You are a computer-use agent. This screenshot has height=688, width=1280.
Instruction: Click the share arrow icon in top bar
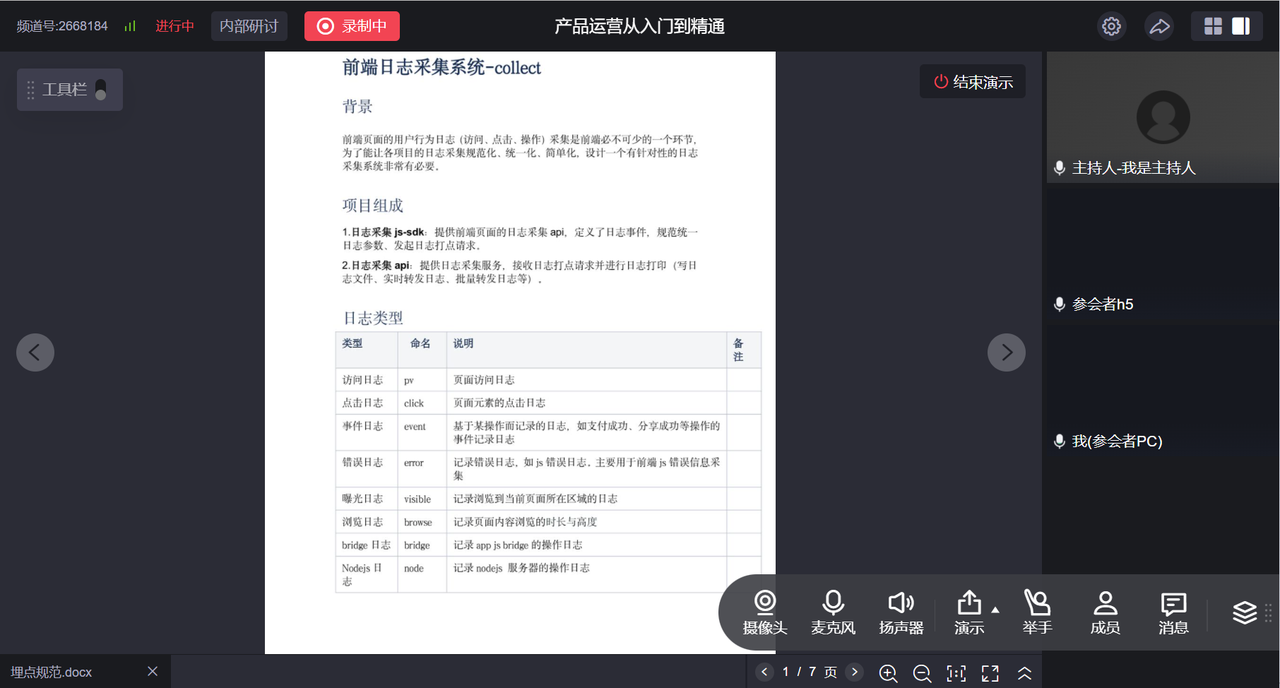click(1159, 27)
